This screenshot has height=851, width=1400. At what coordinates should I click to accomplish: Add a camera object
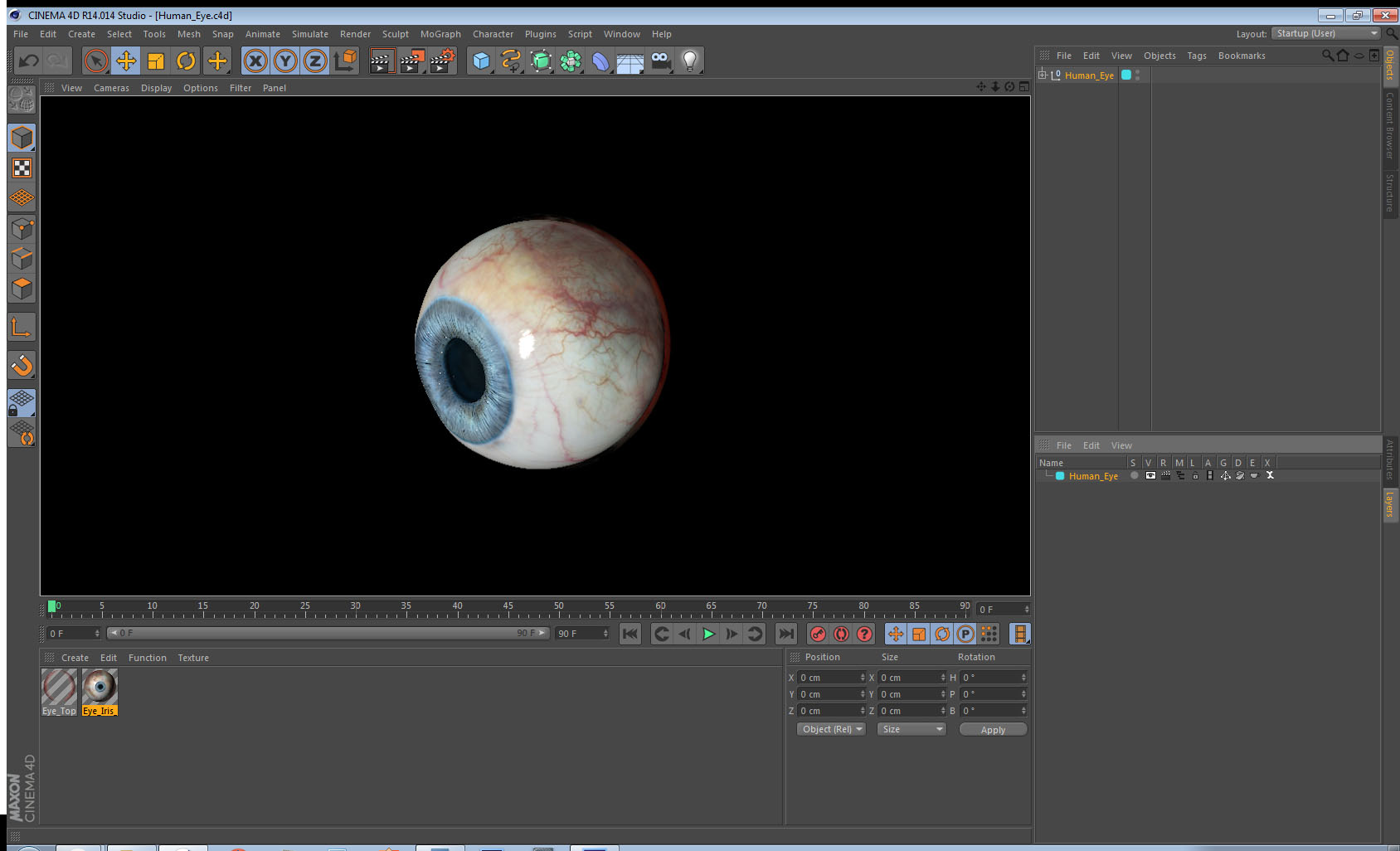tap(660, 61)
